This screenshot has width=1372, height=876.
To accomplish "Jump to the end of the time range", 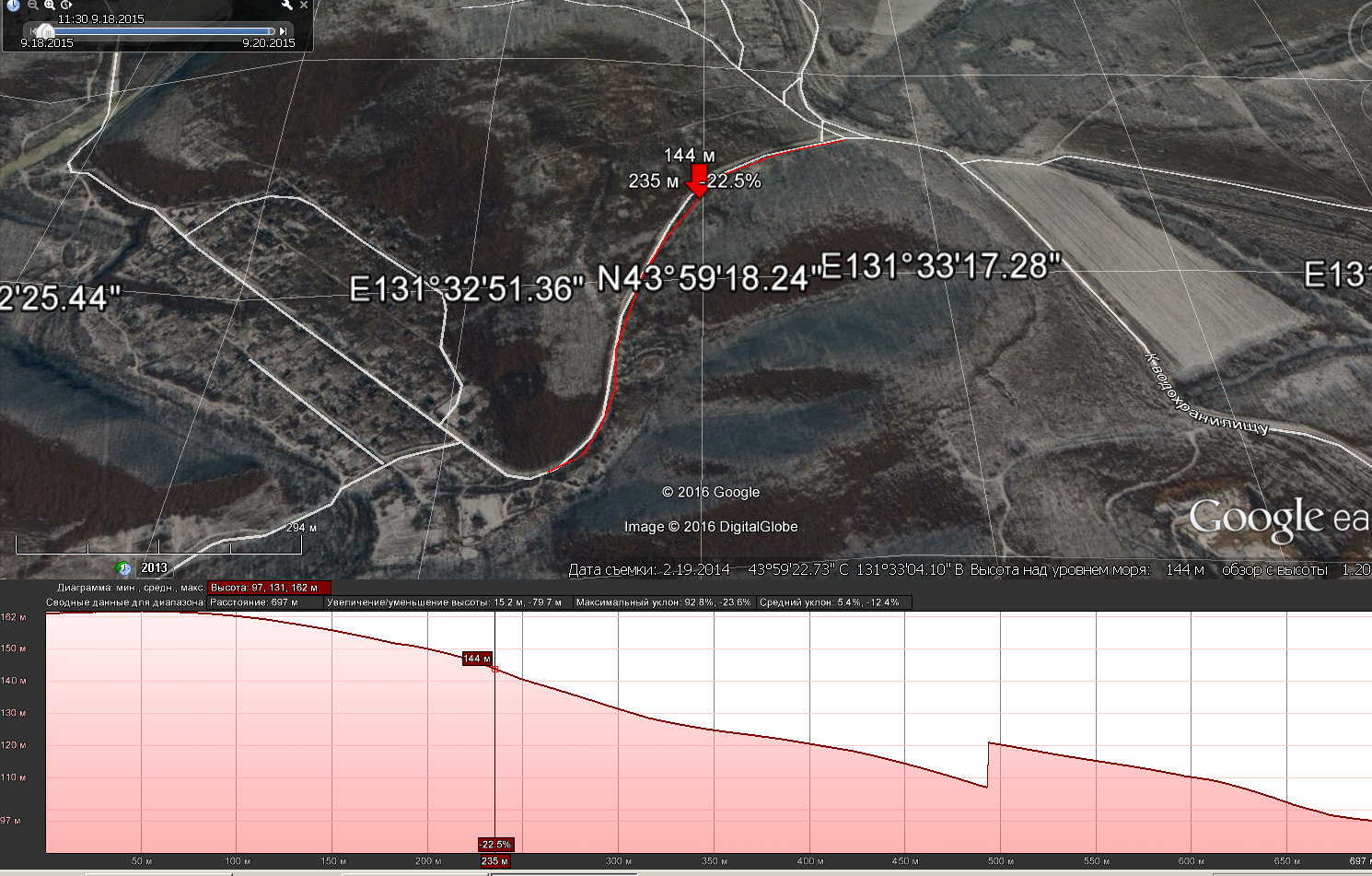I will [283, 31].
